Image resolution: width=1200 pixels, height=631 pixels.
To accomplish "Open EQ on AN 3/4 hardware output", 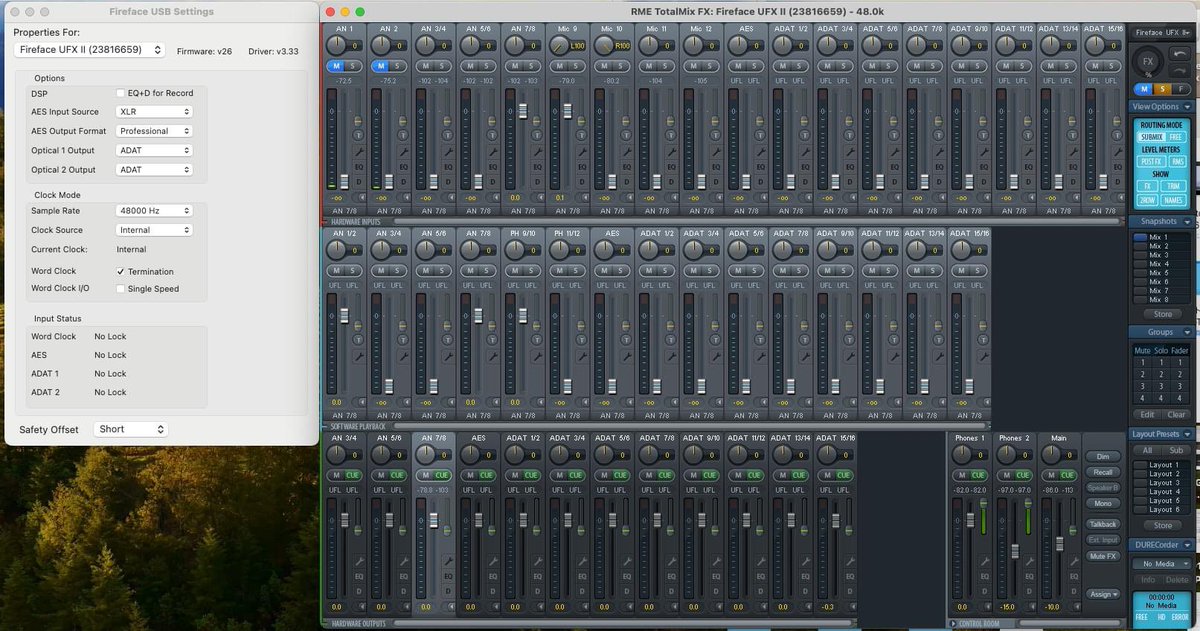I will pyautogui.click(x=360, y=576).
